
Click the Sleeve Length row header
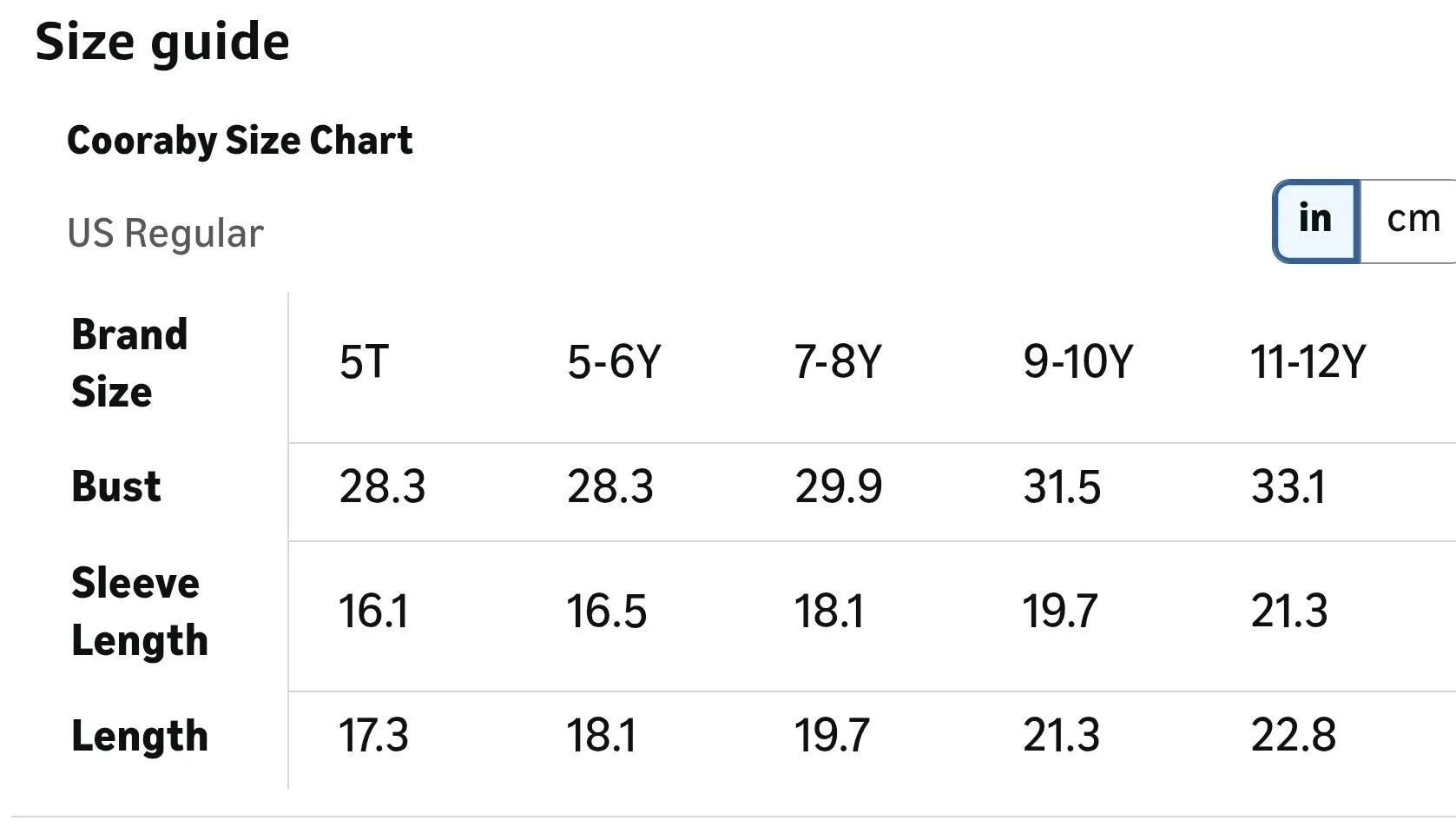(x=140, y=612)
